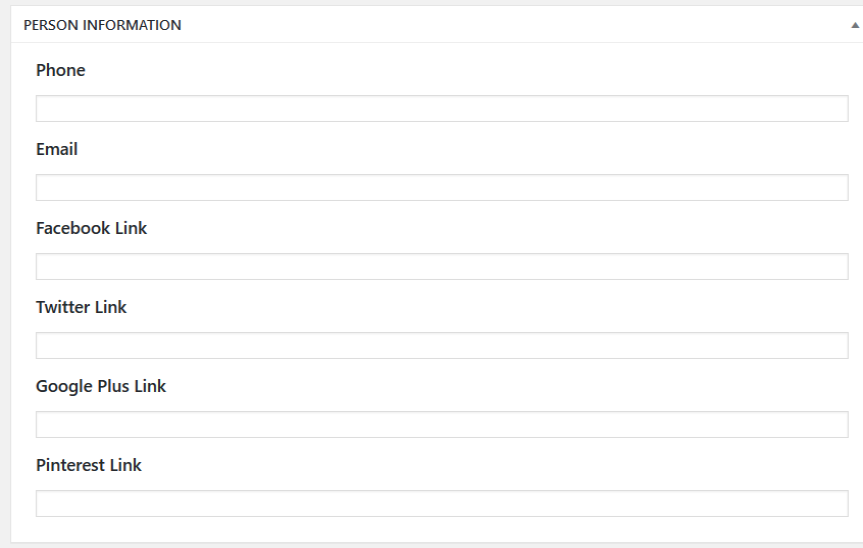863x548 pixels.
Task: Click the word 'Plus' in Google Plus label
Action: 111,386
